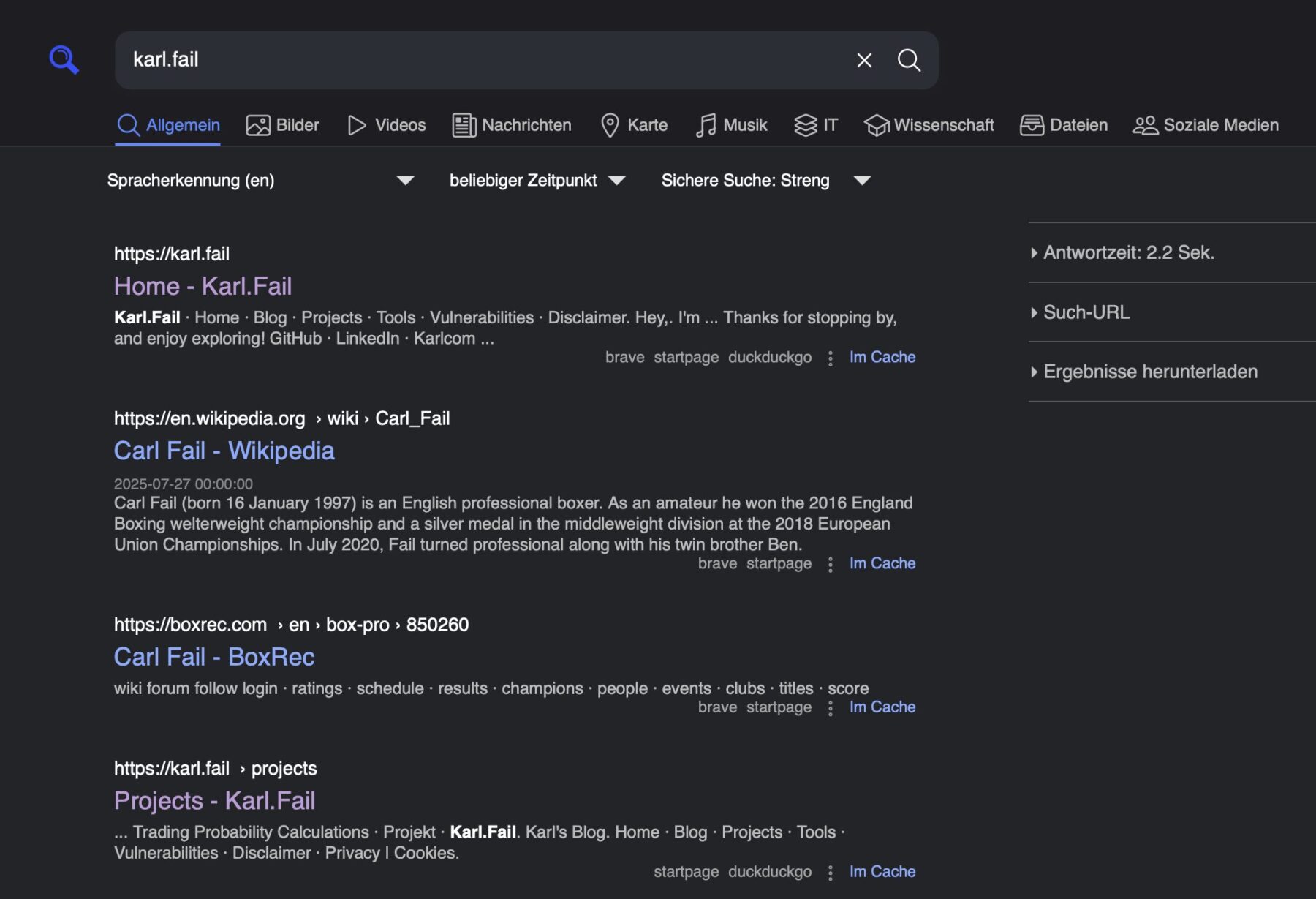
Task: Open the Carl Fail - Wikipedia result
Action: click(x=224, y=451)
